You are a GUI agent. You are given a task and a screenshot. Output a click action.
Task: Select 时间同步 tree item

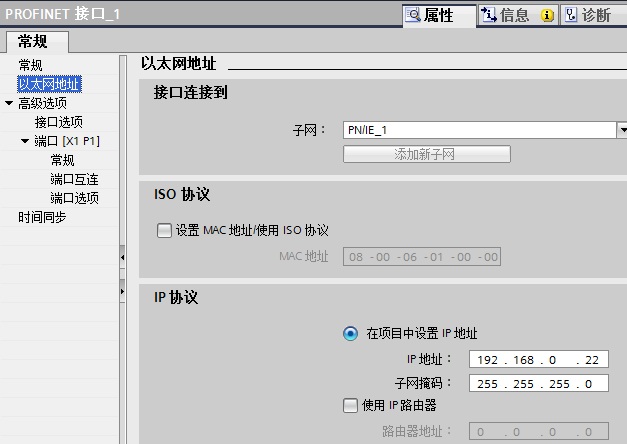click(x=42, y=217)
